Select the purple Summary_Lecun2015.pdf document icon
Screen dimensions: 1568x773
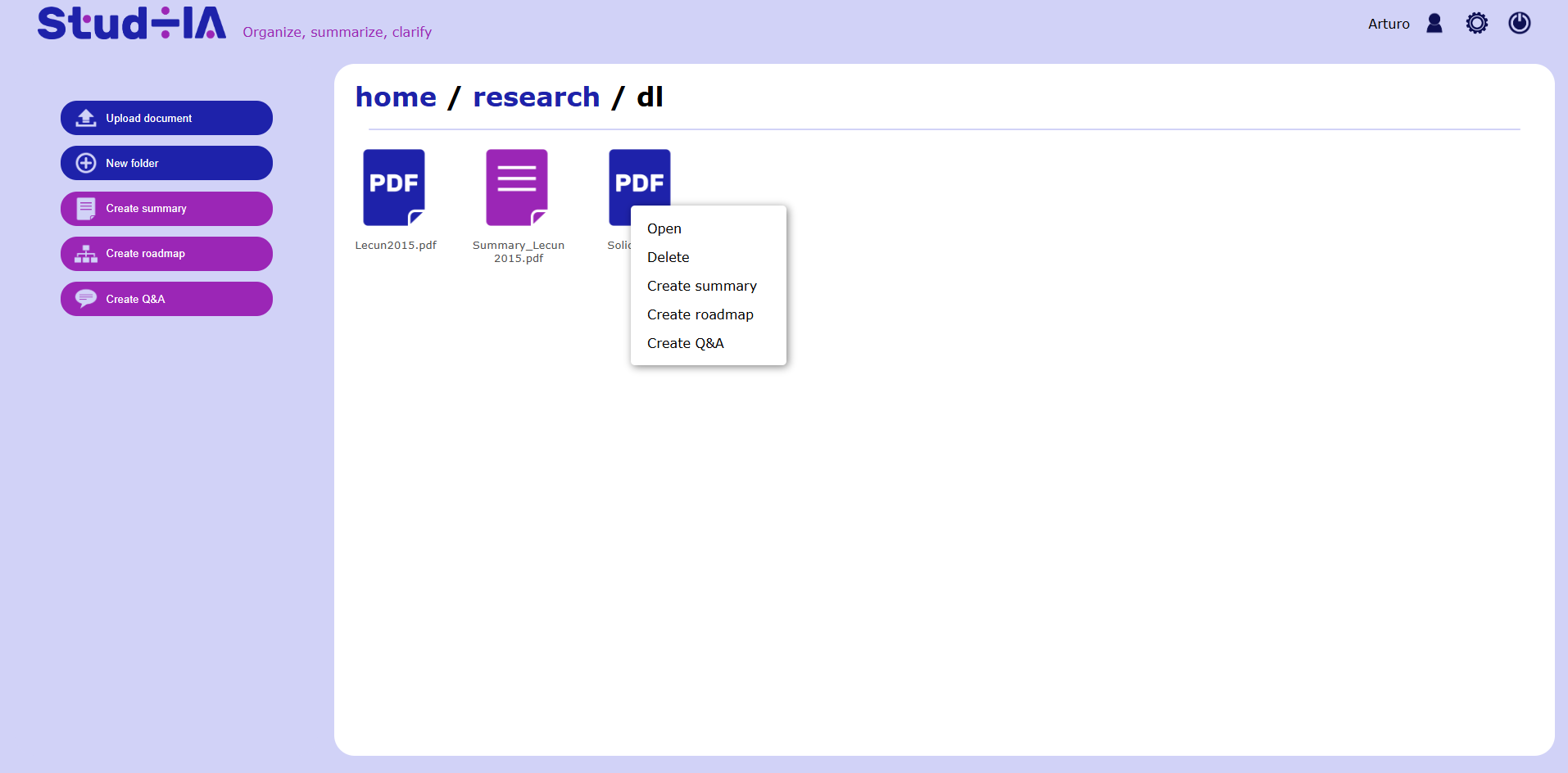click(x=517, y=188)
